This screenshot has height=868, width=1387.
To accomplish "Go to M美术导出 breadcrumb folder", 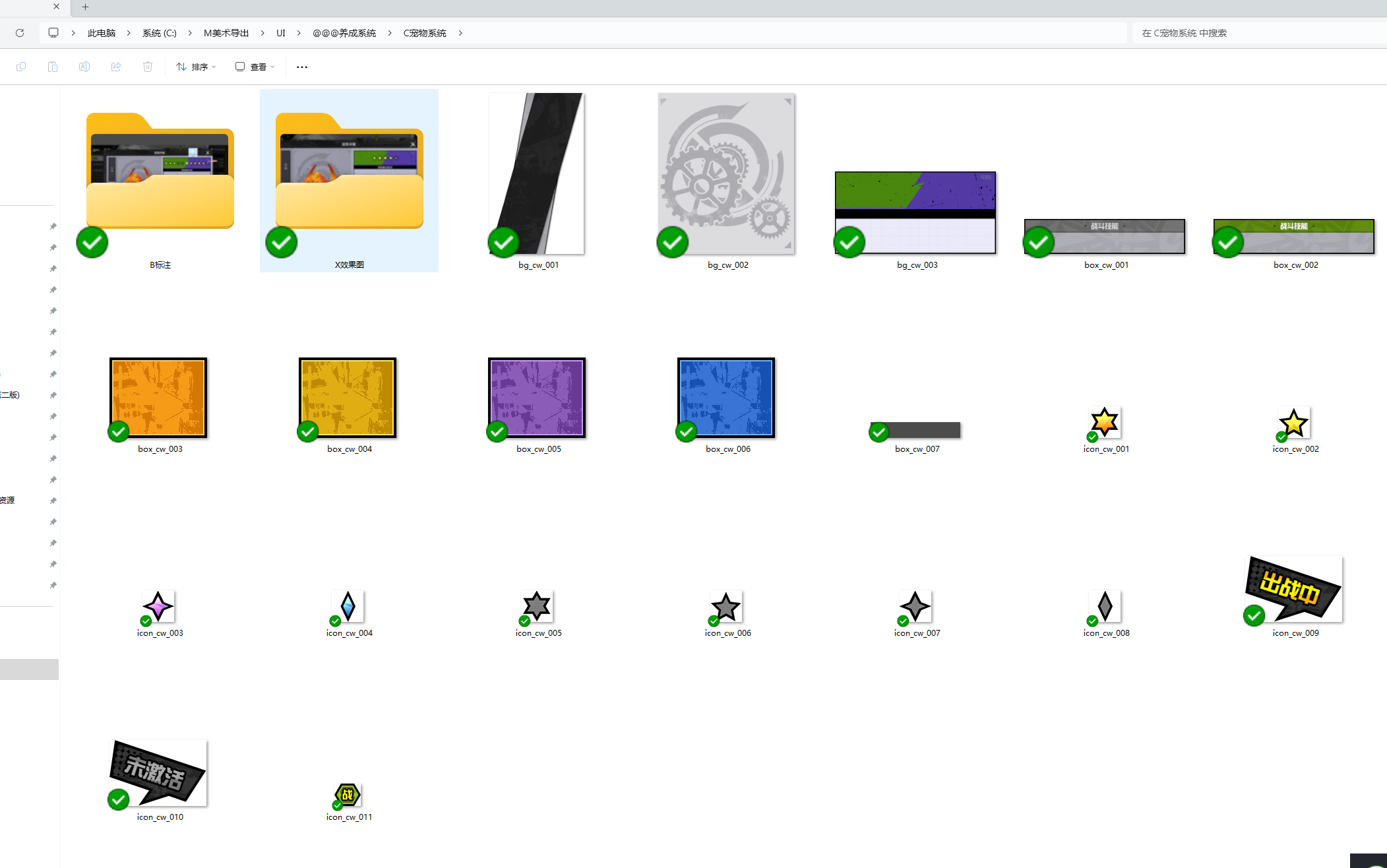I will pyautogui.click(x=226, y=33).
